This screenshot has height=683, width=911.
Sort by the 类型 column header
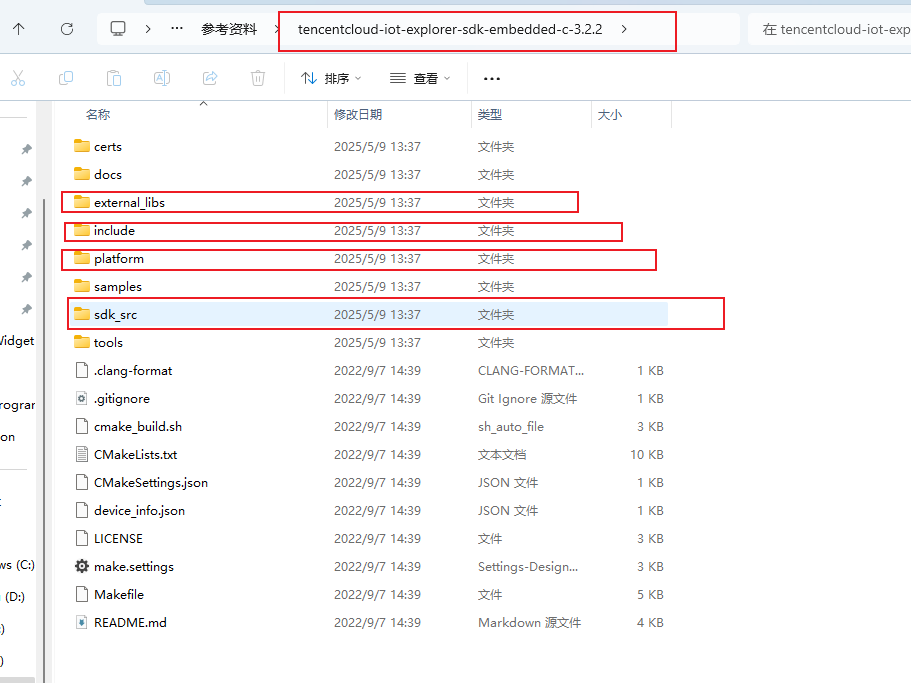tap(490, 114)
